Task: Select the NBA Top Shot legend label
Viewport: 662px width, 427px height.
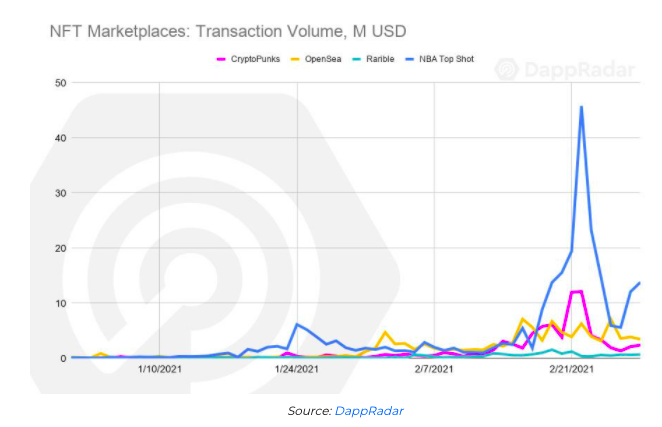Action: point(446,59)
